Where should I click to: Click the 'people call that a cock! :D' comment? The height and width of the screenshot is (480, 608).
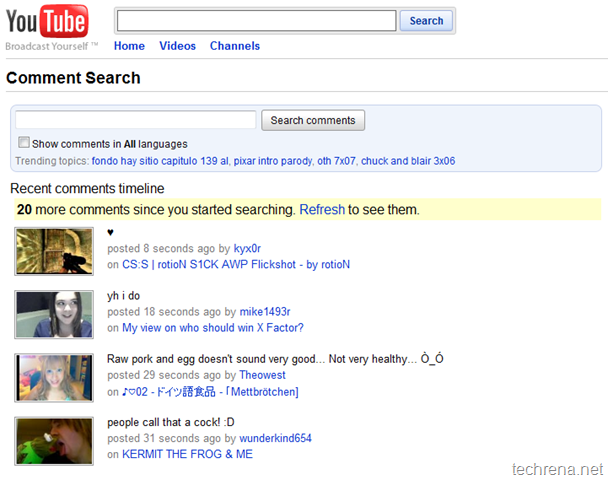pos(171,422)
